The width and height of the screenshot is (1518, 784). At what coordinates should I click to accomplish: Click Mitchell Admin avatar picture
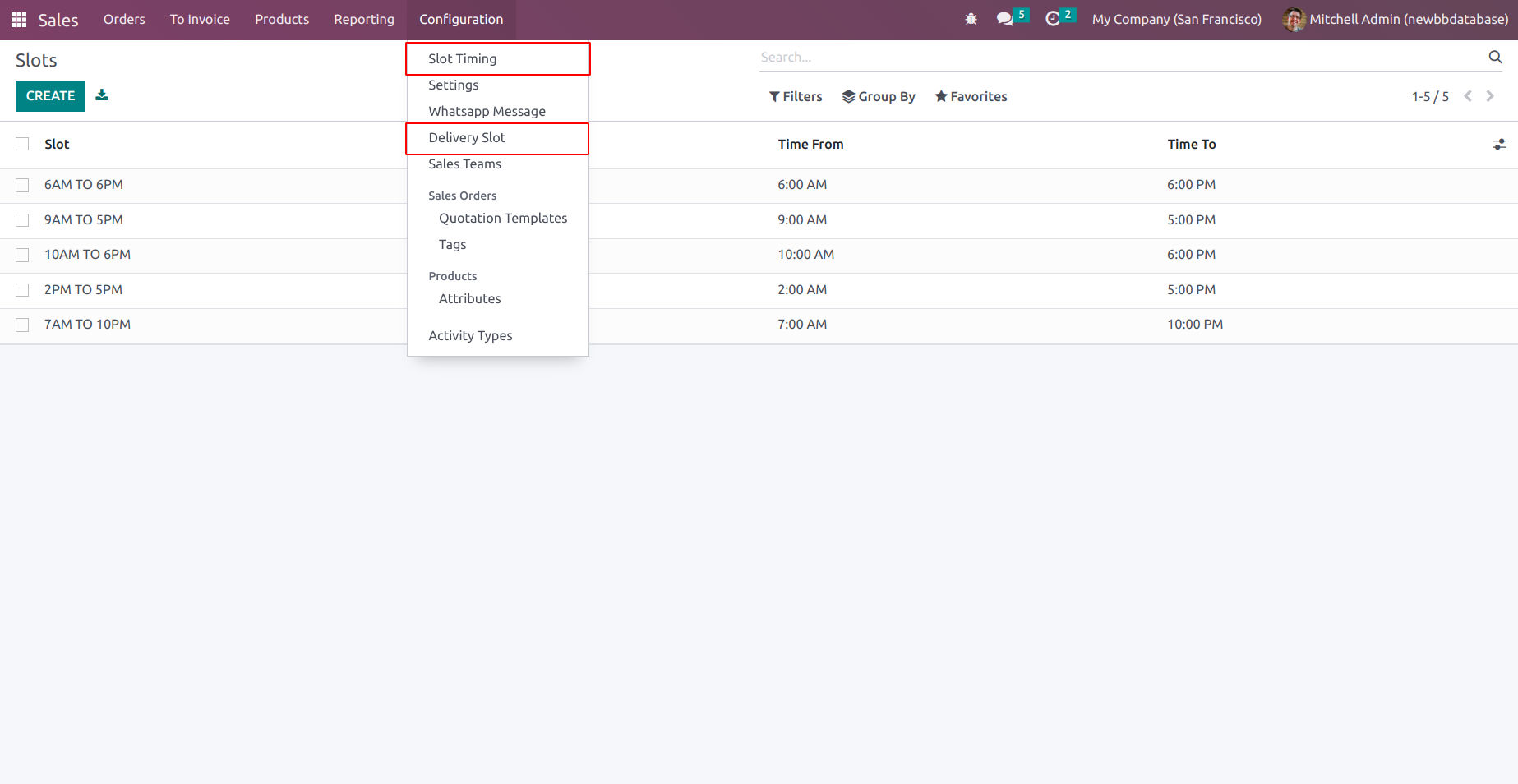click(x=1294, y=19)
